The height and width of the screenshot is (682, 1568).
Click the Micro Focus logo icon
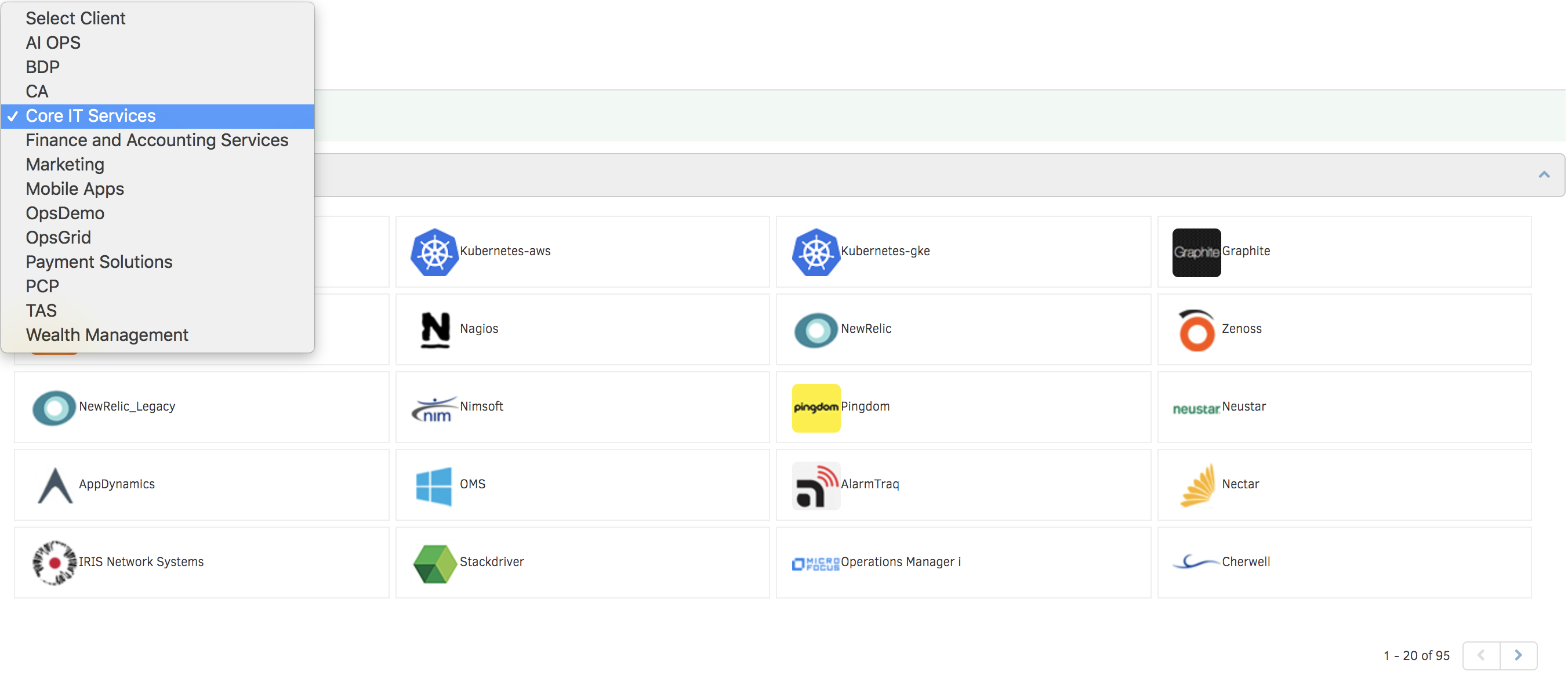point(816,564)
